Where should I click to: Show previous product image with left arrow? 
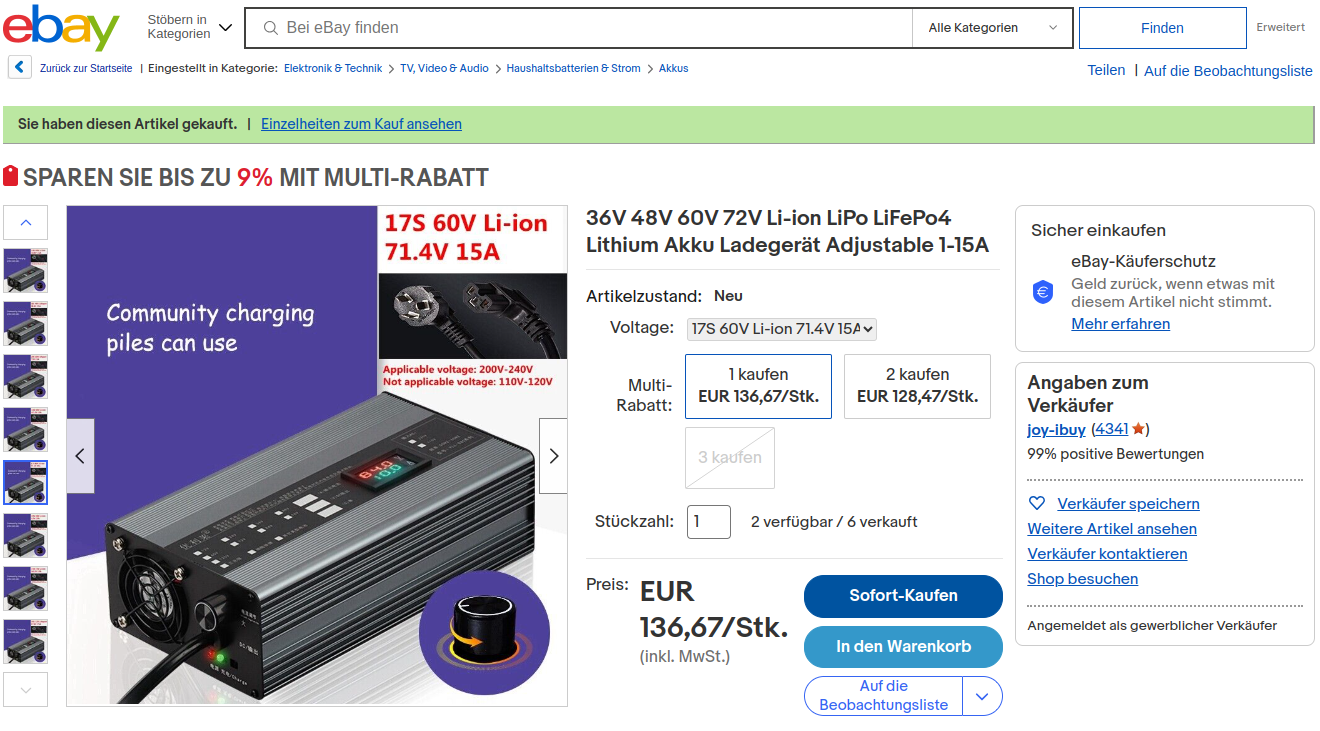click(x=80, y=456)
